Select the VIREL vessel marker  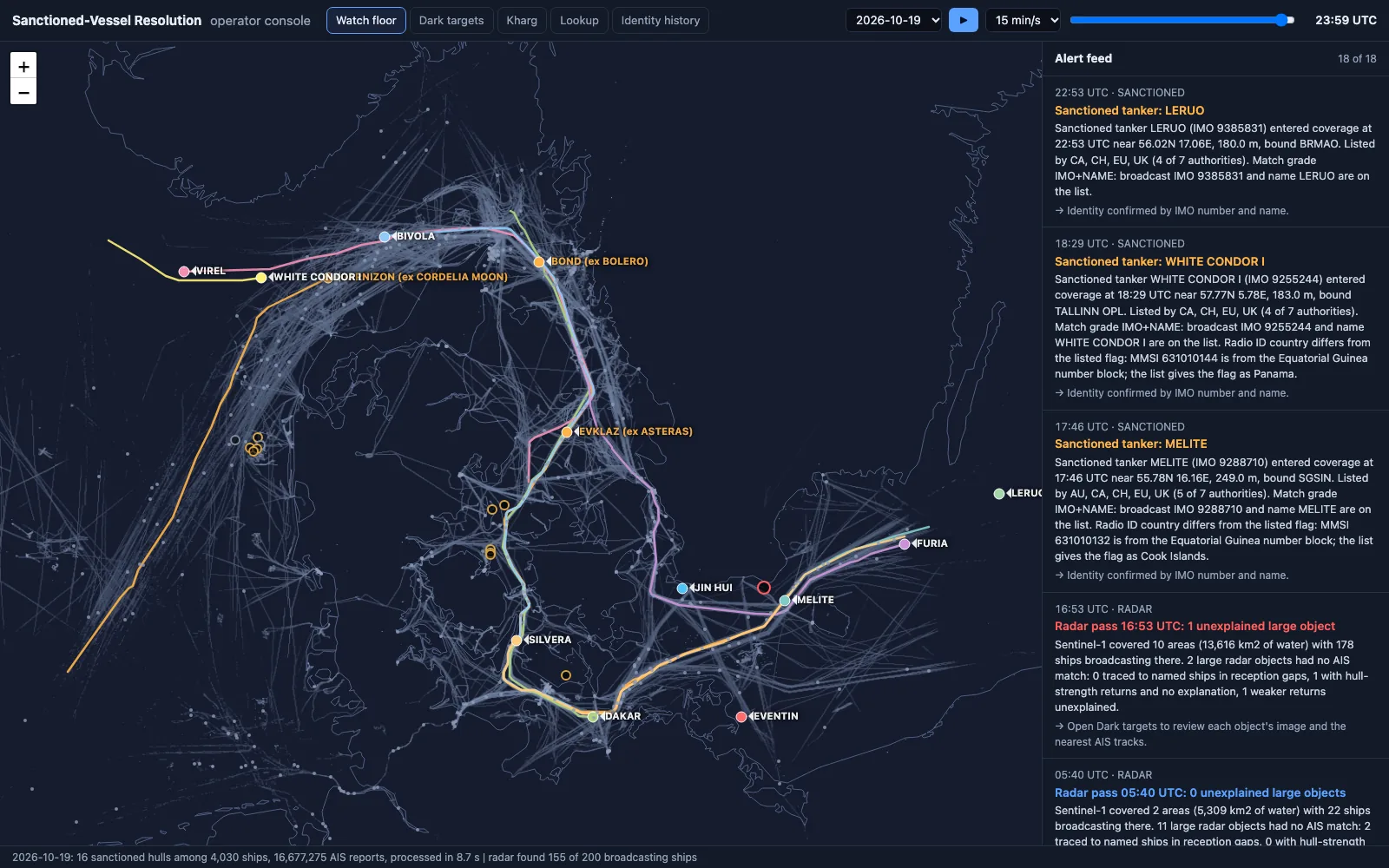pos(184,272)
